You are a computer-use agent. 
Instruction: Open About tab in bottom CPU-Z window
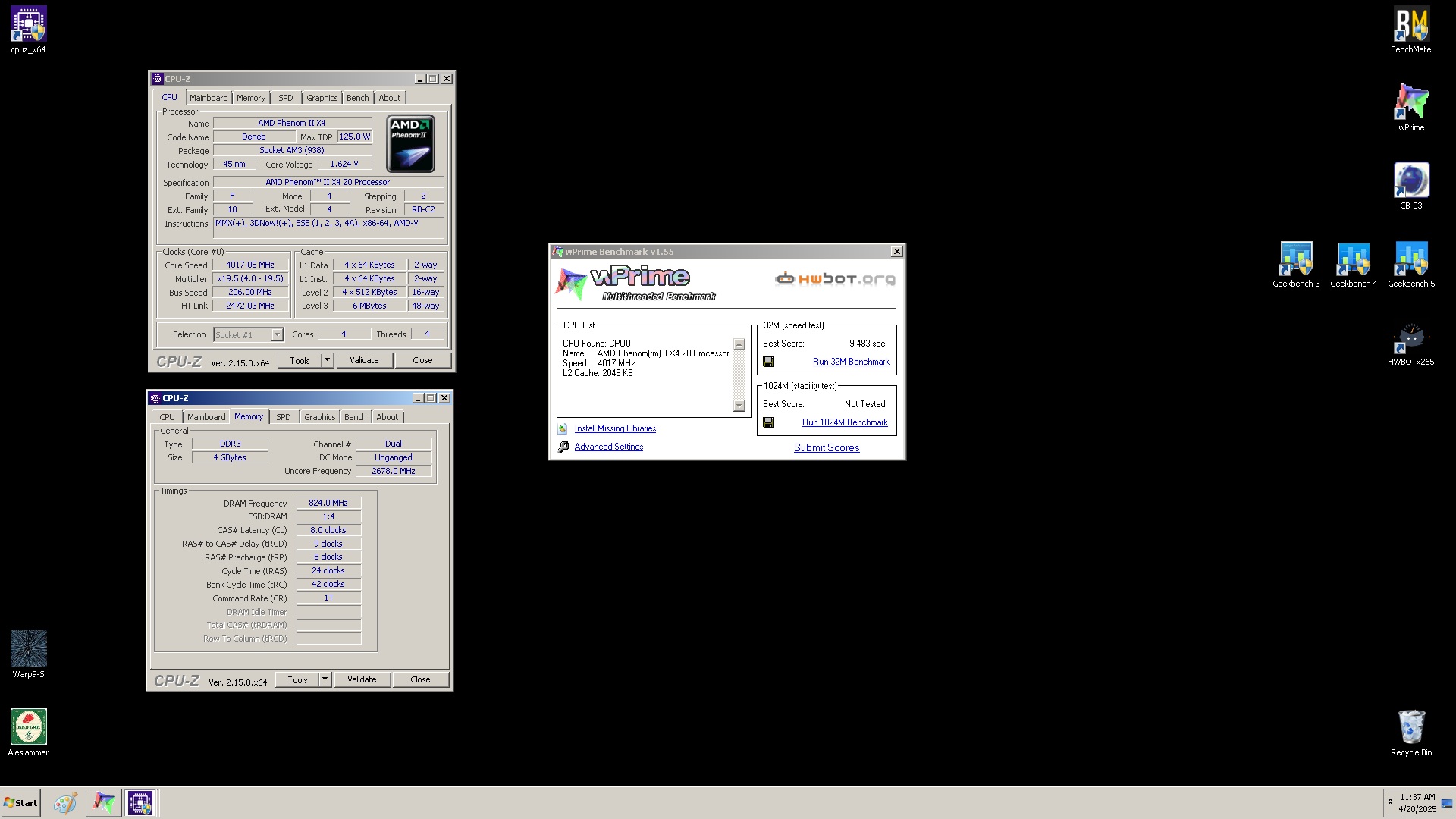(x=388, y=417)
